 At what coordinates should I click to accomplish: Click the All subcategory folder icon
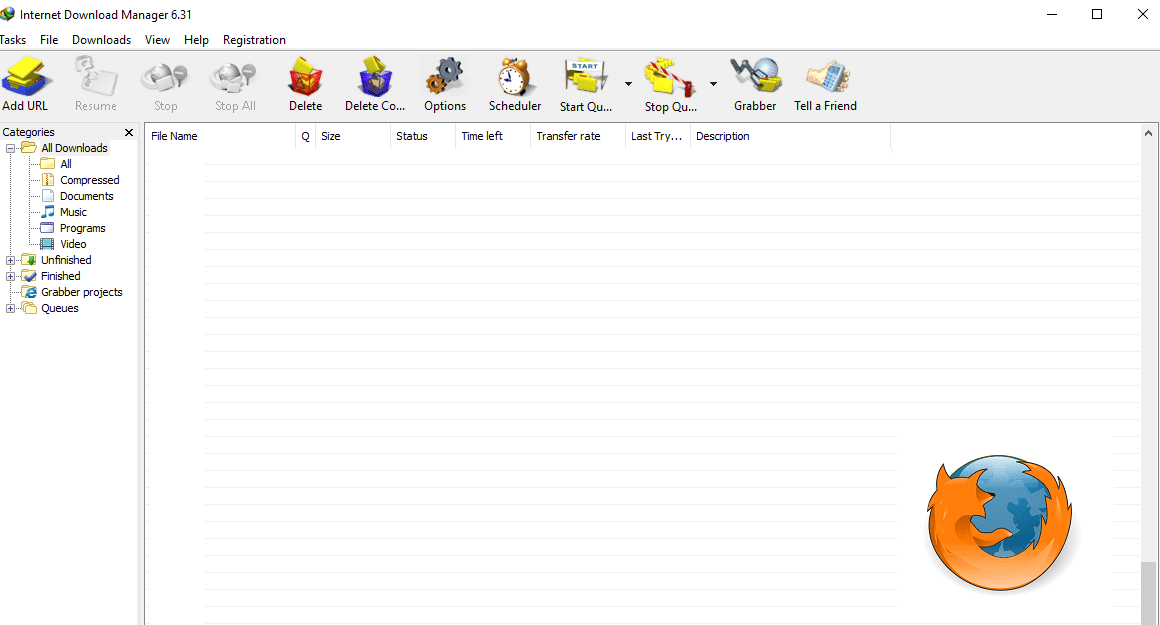[x=48, y=163]
